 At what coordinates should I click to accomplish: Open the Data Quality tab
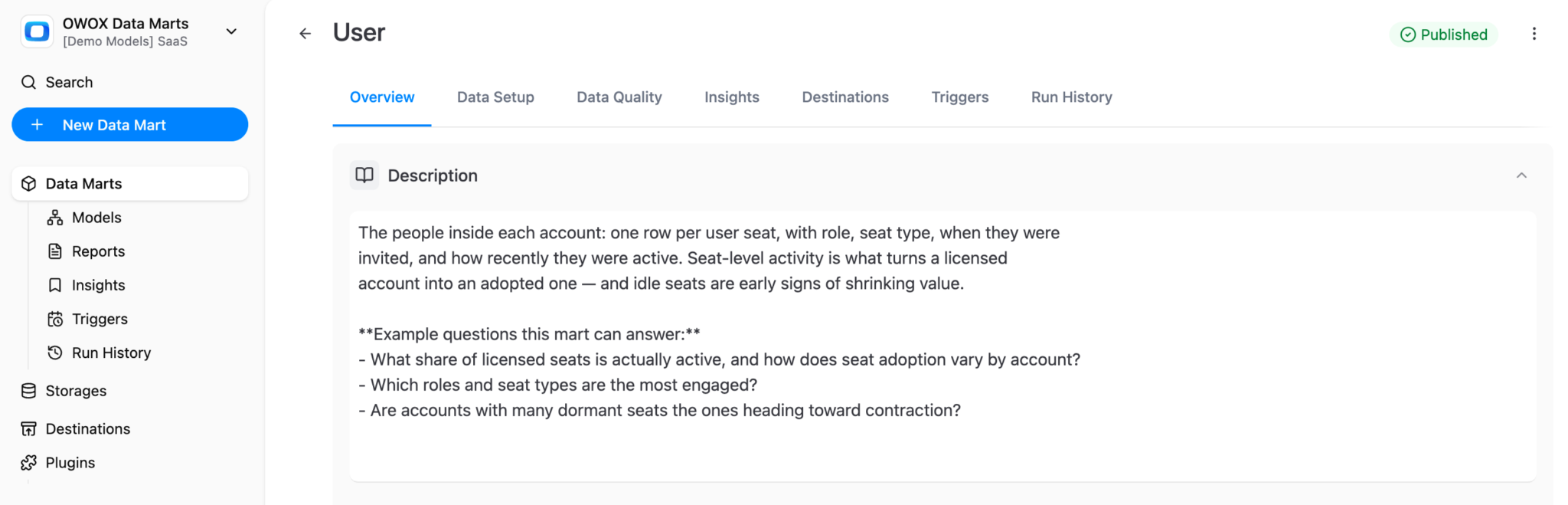tap(619, 97)
